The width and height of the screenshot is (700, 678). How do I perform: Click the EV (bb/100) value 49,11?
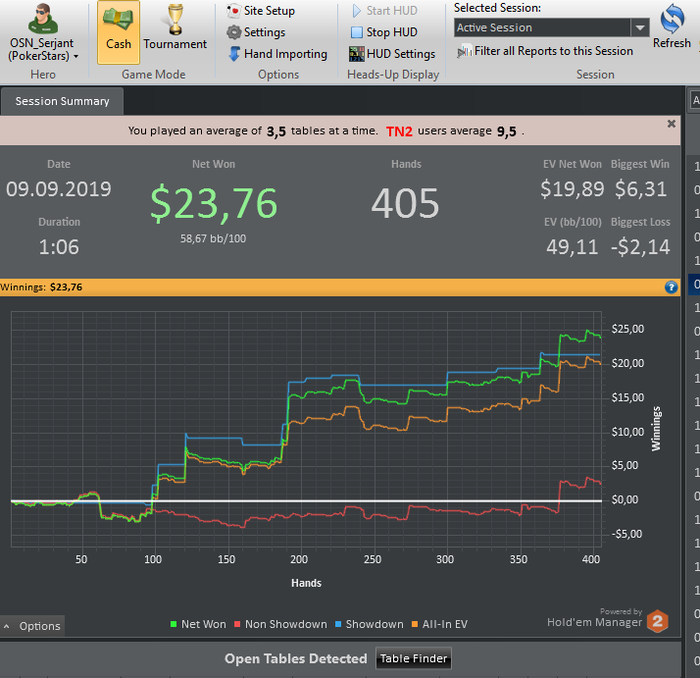[572, 247]
